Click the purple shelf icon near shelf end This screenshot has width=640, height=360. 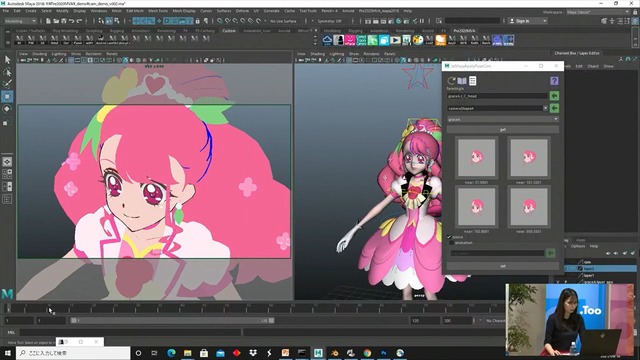(497, 40)
